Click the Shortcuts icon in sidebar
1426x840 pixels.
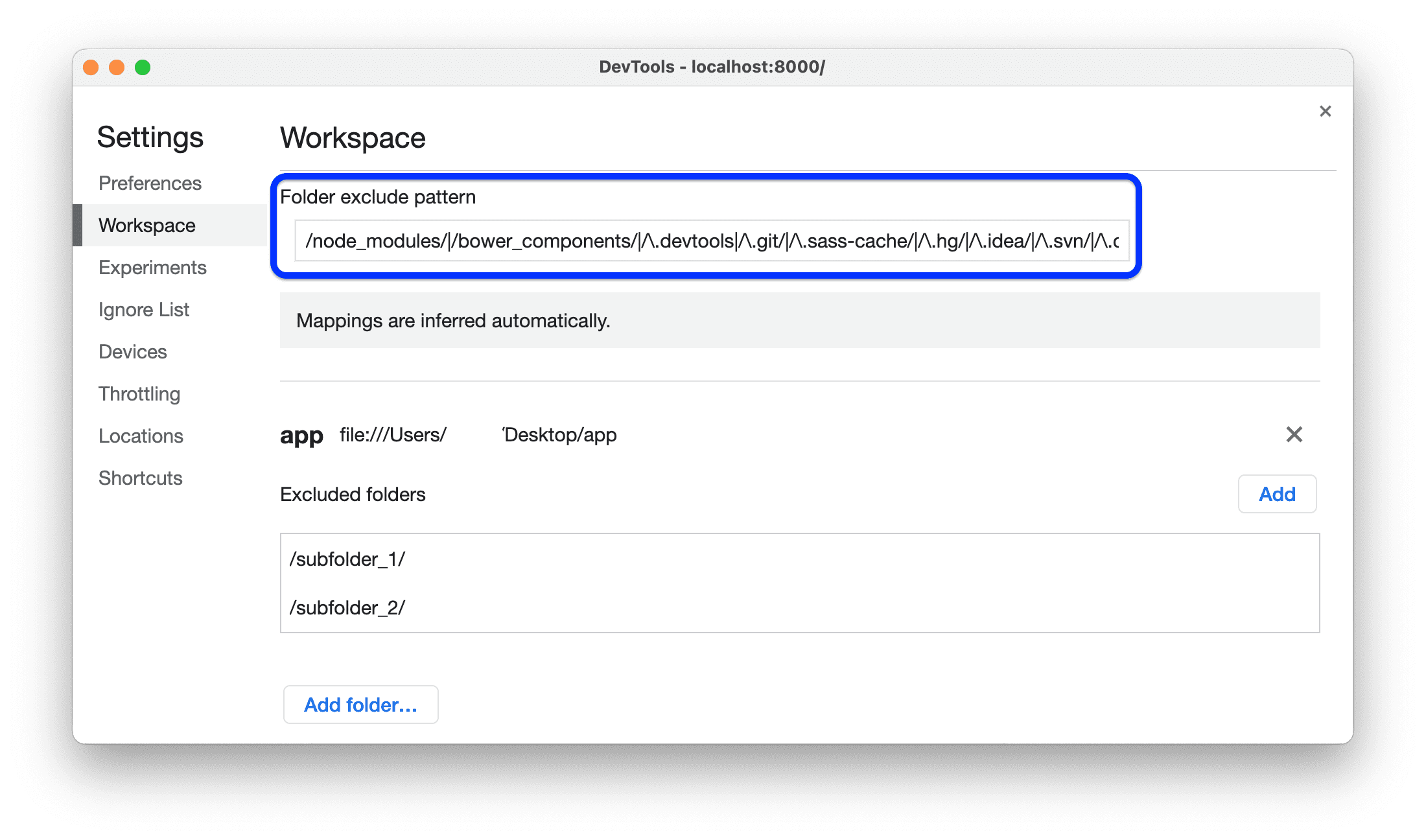140,477
